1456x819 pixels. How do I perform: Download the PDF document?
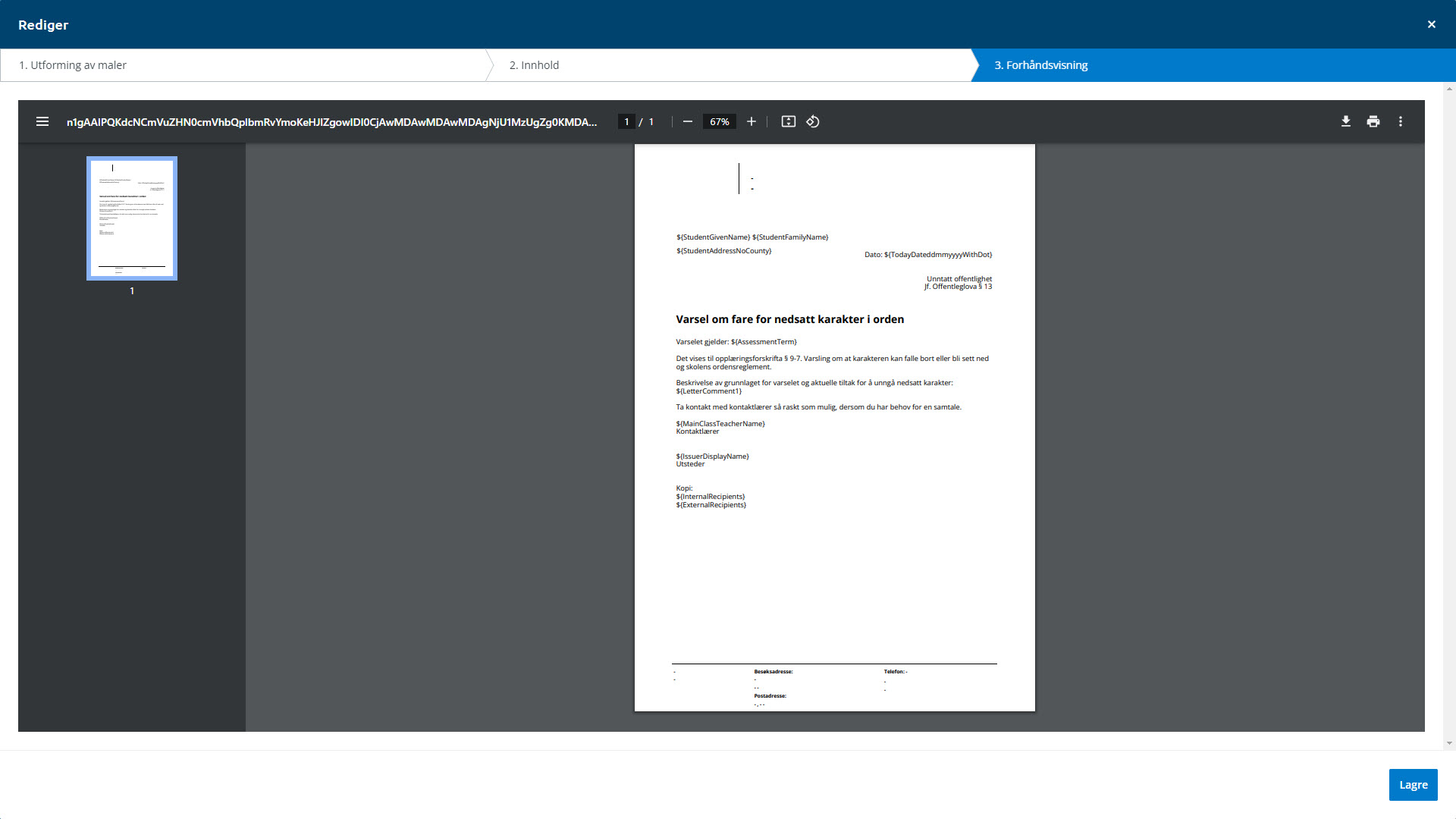tap(1345, 121)
